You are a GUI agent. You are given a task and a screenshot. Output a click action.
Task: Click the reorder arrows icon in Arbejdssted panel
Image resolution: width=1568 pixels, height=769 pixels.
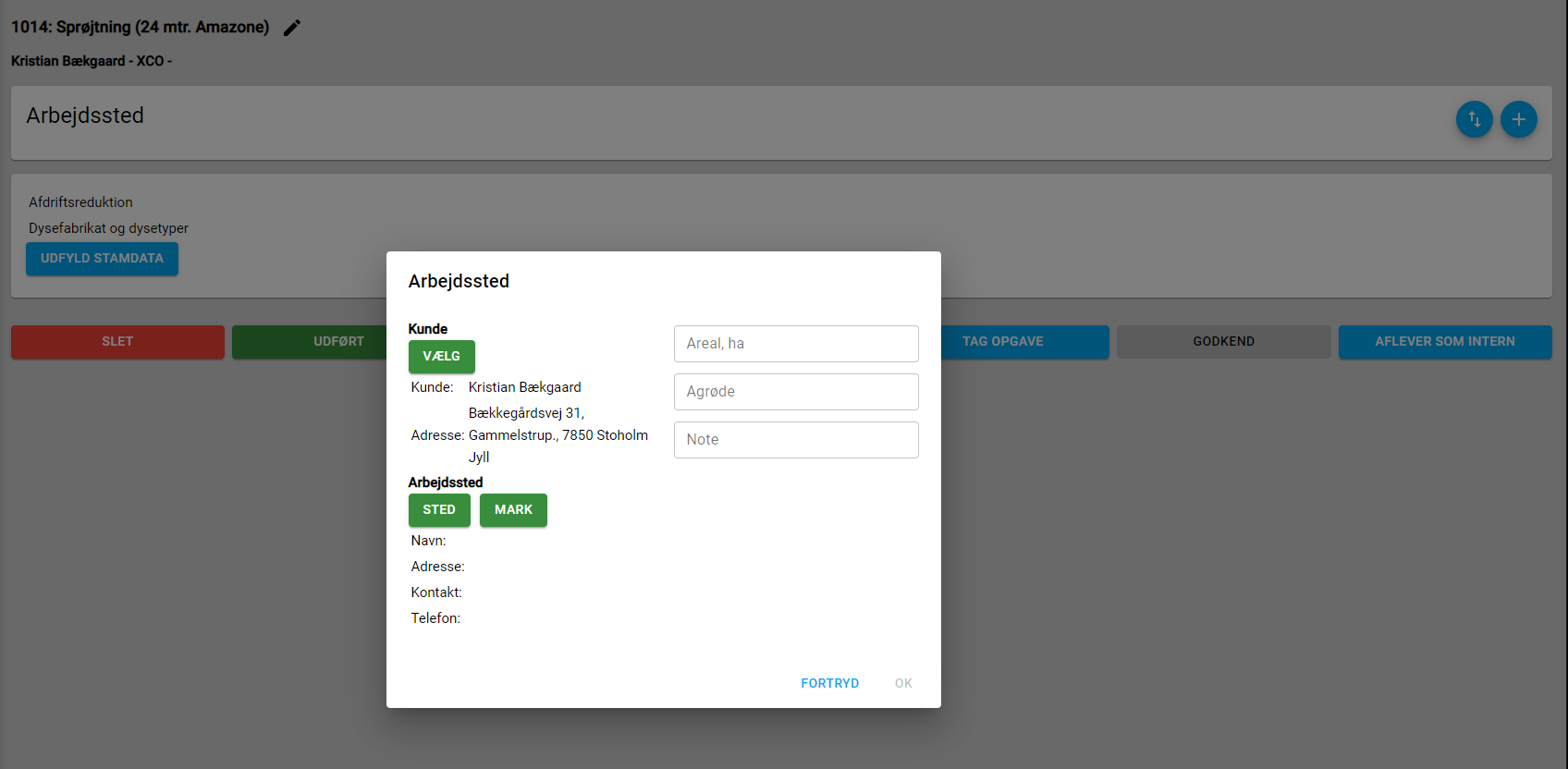coord(1474,119)
